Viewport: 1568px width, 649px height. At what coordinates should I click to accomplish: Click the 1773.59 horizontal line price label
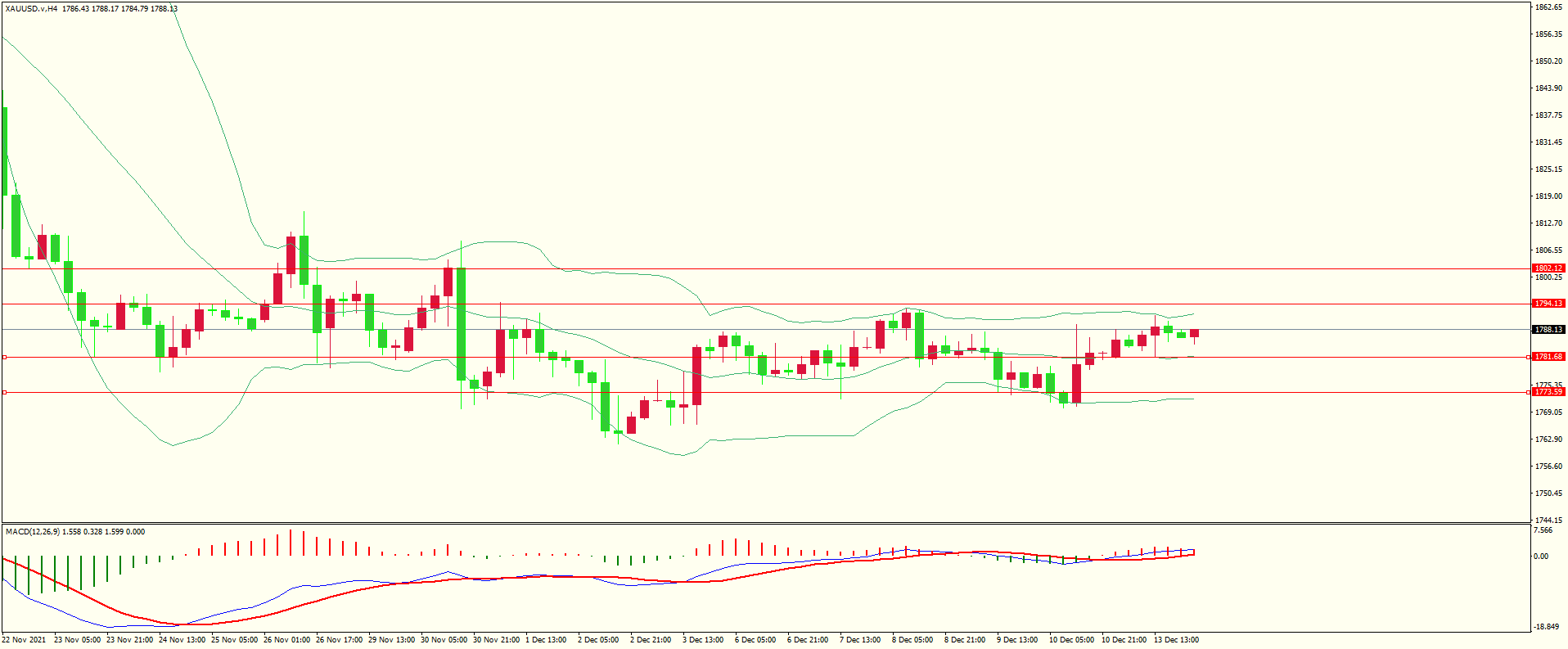click(x=1548, y=392)
